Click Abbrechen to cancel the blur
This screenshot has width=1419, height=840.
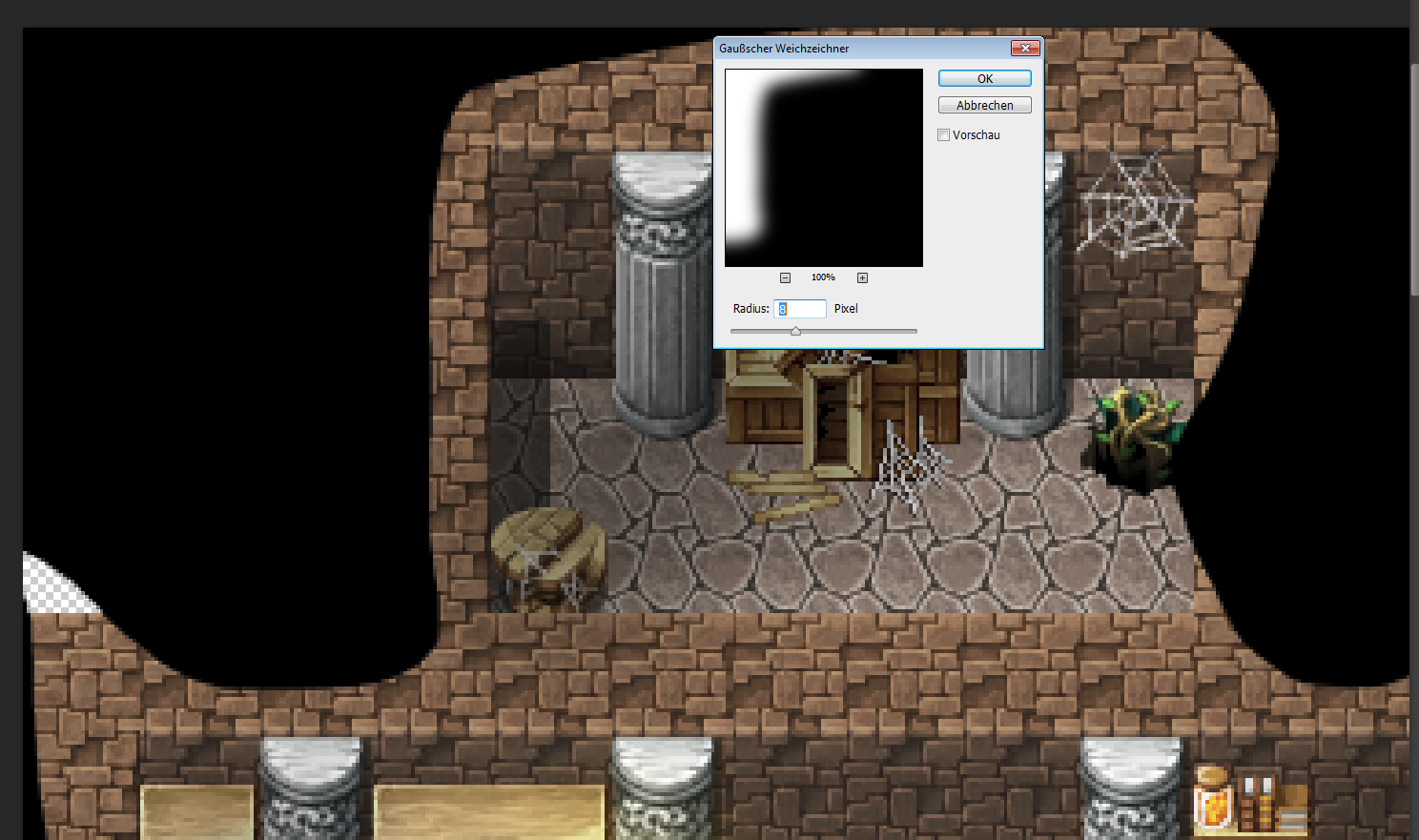point(984,105)
